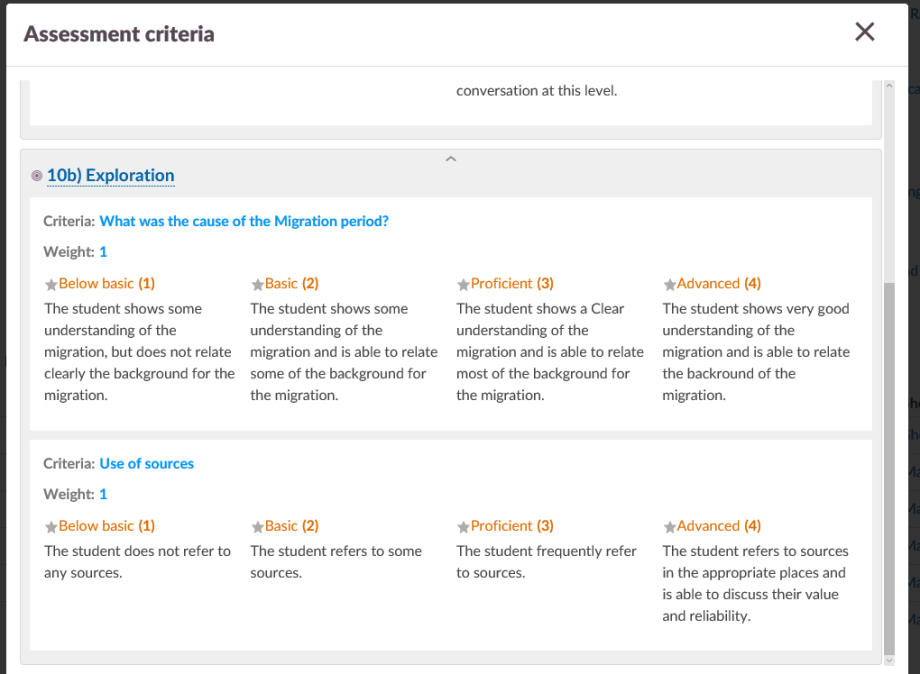Click the star icon beside Below basic (1) under Migration period
Image resolution: width=920 pixels, height=674 pixels.
point(51,285)
